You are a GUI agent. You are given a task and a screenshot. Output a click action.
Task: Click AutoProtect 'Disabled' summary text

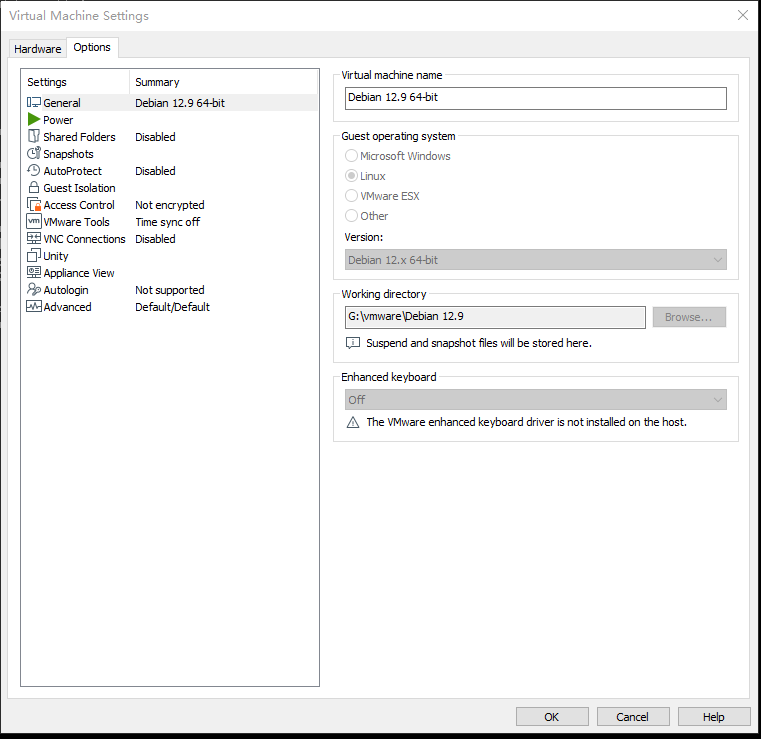[155, 171]
